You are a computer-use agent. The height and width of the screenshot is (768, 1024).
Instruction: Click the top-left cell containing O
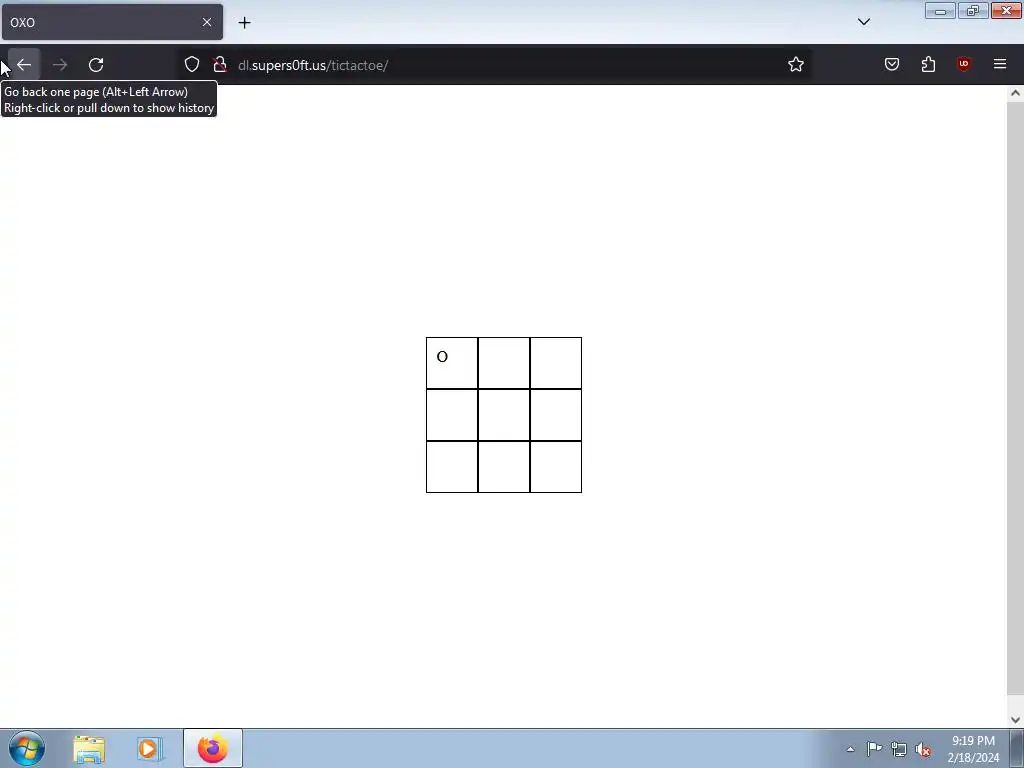click(452, 363)
